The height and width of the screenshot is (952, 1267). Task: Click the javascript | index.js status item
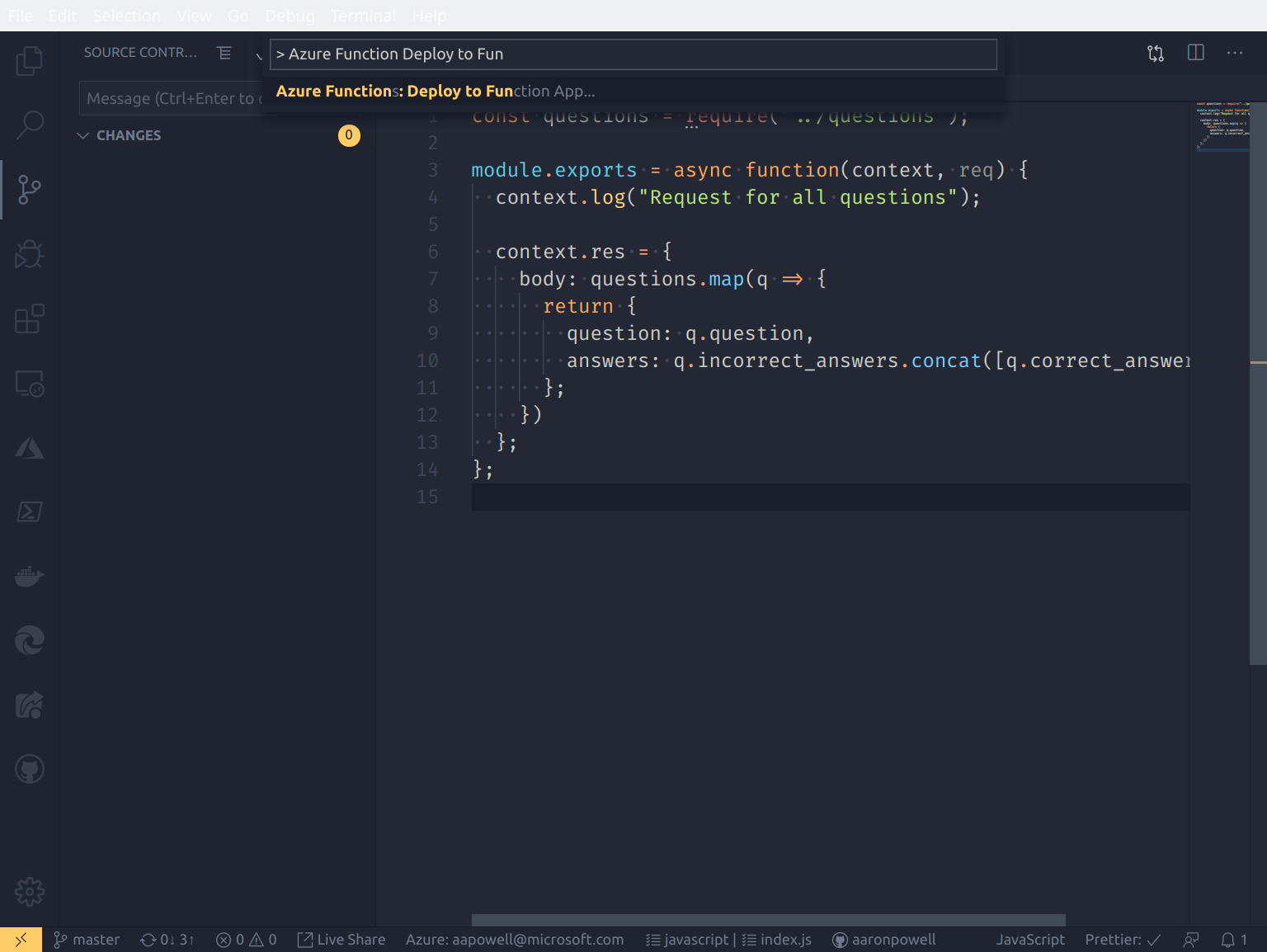pos(728,940)
